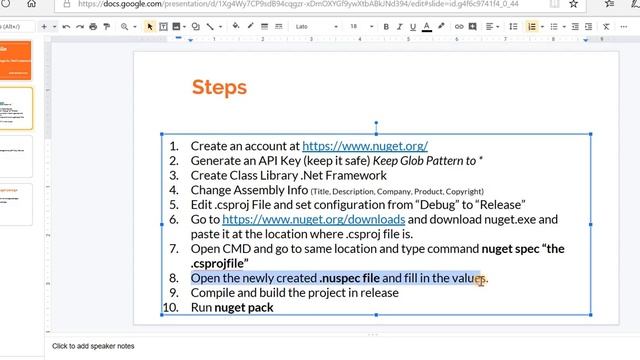
Task: Bookmark the page with the star icon
Action: pyautogui.click(x=573, y=4)
